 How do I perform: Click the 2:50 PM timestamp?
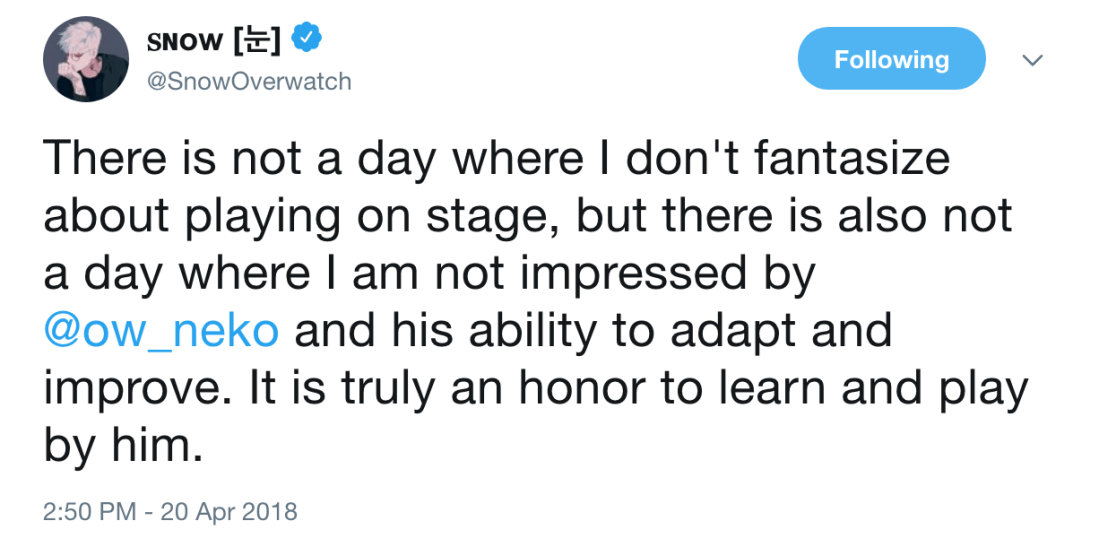[89, 512]
